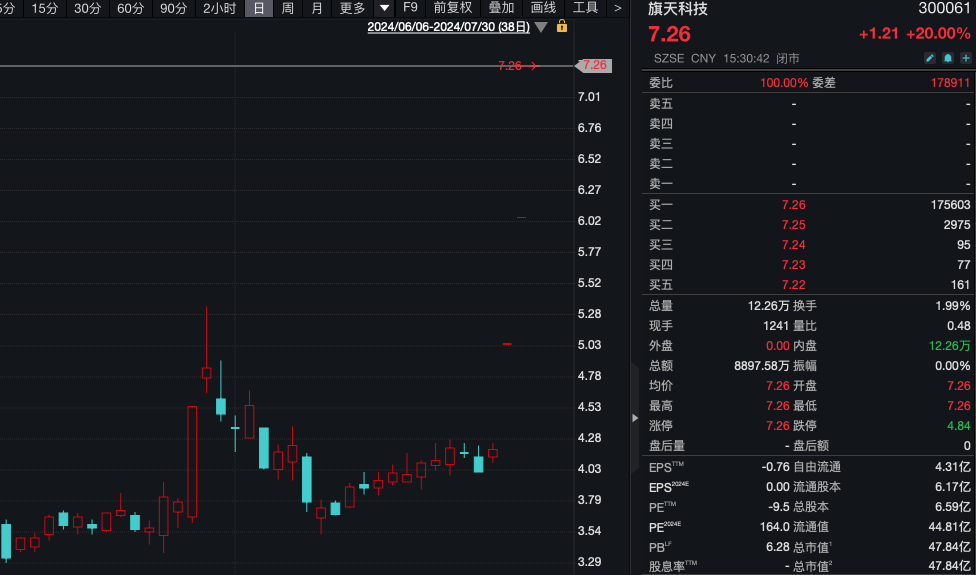Click the bell price alert icon
976x575 pixels.
(947, 59)
